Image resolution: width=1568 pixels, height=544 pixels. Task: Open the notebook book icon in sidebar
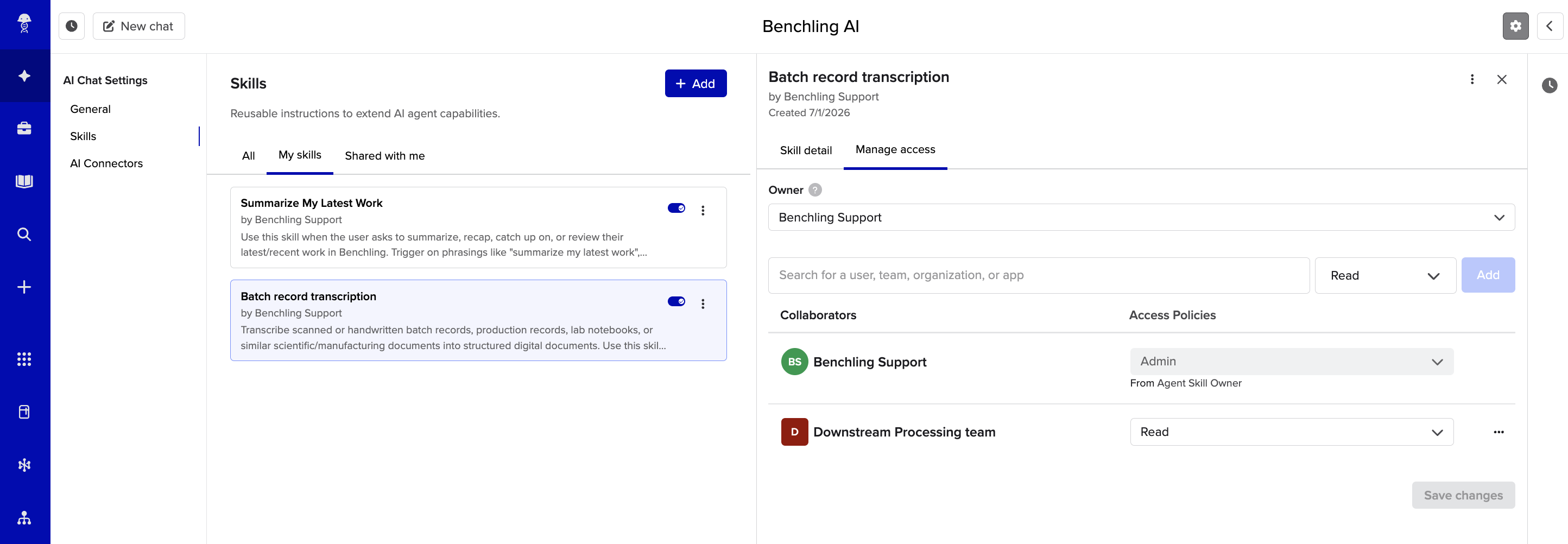[24, 181]
